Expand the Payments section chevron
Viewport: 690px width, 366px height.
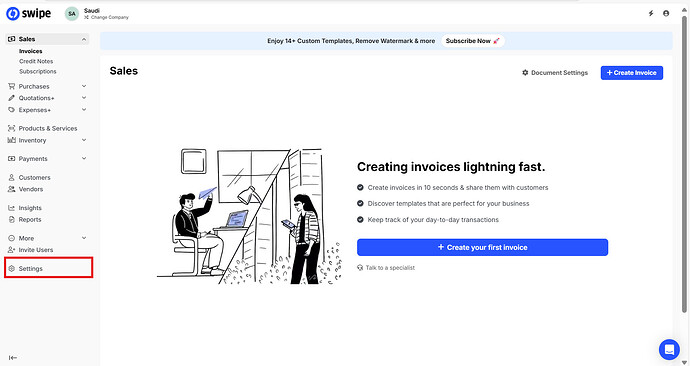point(84,158)
